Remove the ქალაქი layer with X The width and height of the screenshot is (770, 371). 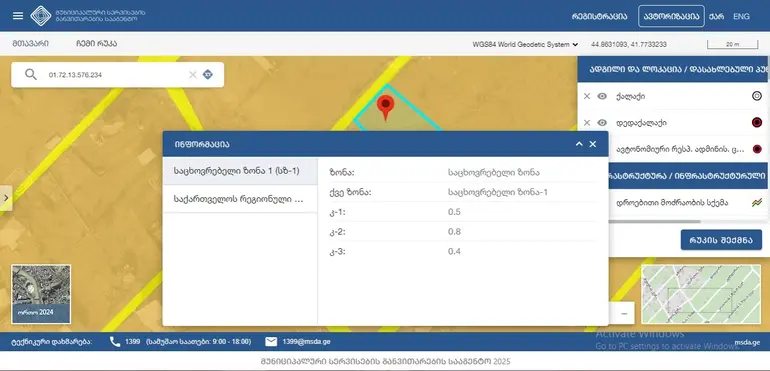587,96
